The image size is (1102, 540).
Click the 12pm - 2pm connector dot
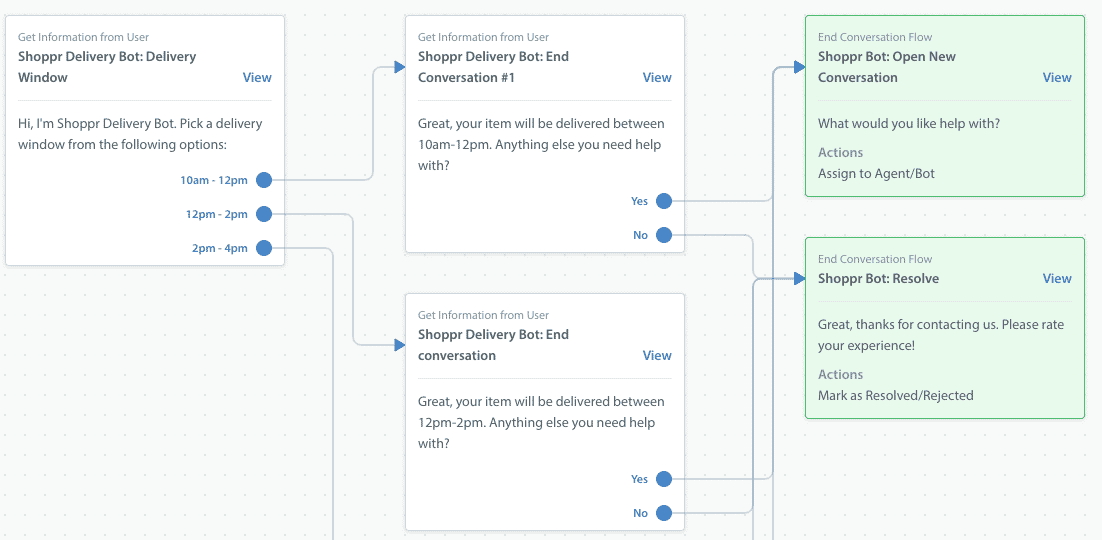(264, 214)
